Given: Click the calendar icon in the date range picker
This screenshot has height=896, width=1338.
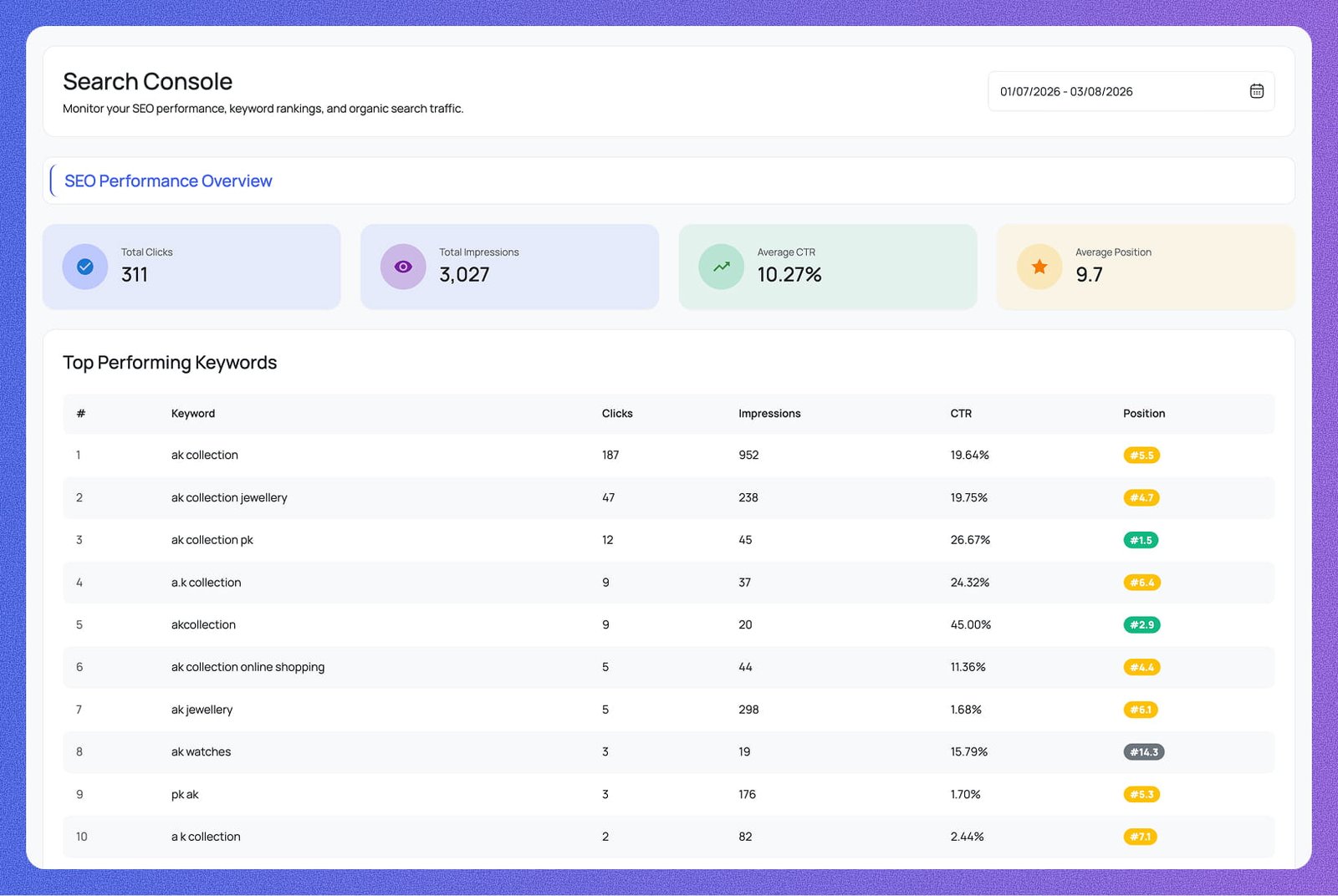Looking at the screenshot, I should pos(1256,91).
